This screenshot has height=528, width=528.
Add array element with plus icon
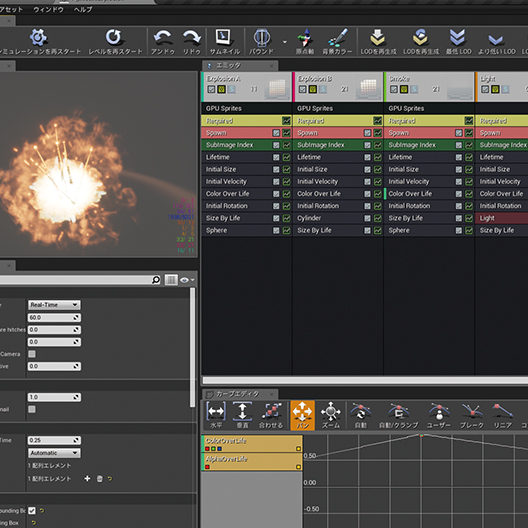[87, 478]
